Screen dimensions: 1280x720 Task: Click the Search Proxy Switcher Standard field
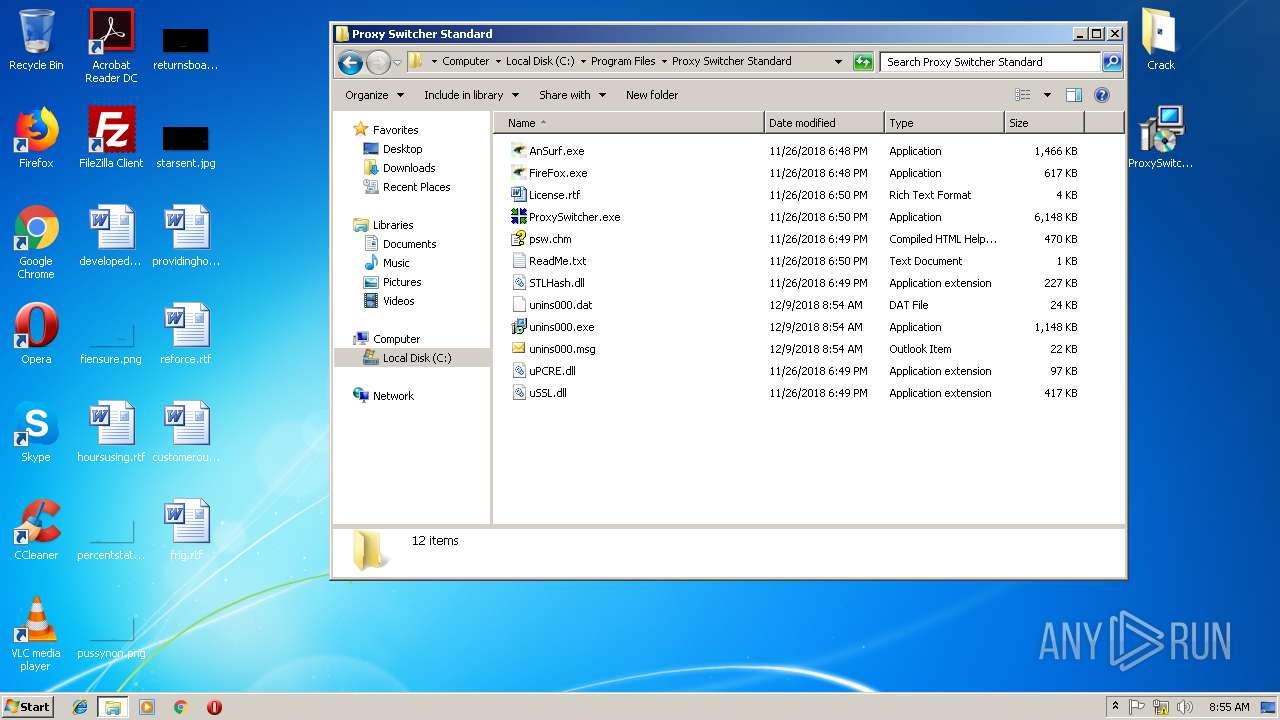coord(990,62)
